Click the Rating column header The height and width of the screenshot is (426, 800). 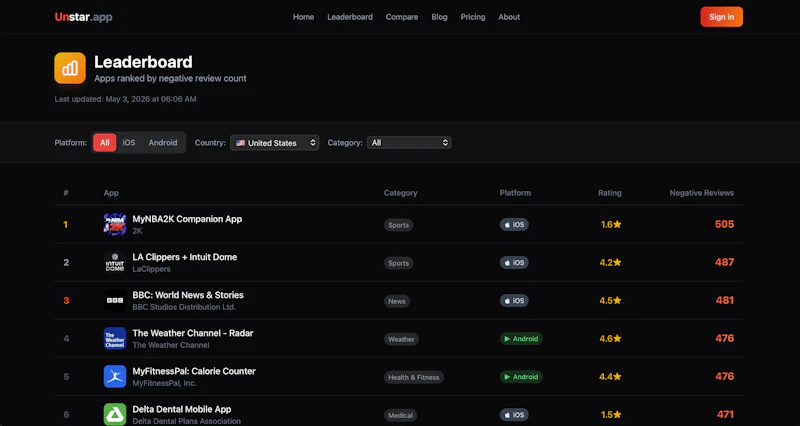coord(610,193)
